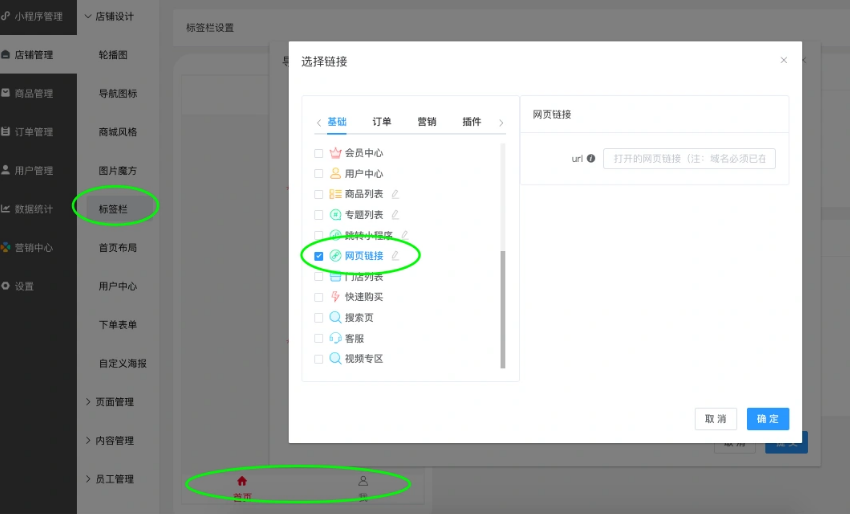Click the 小程序管理 link icon at top left
This screenshot has width=850, height=514.
[x=5, y=16]
